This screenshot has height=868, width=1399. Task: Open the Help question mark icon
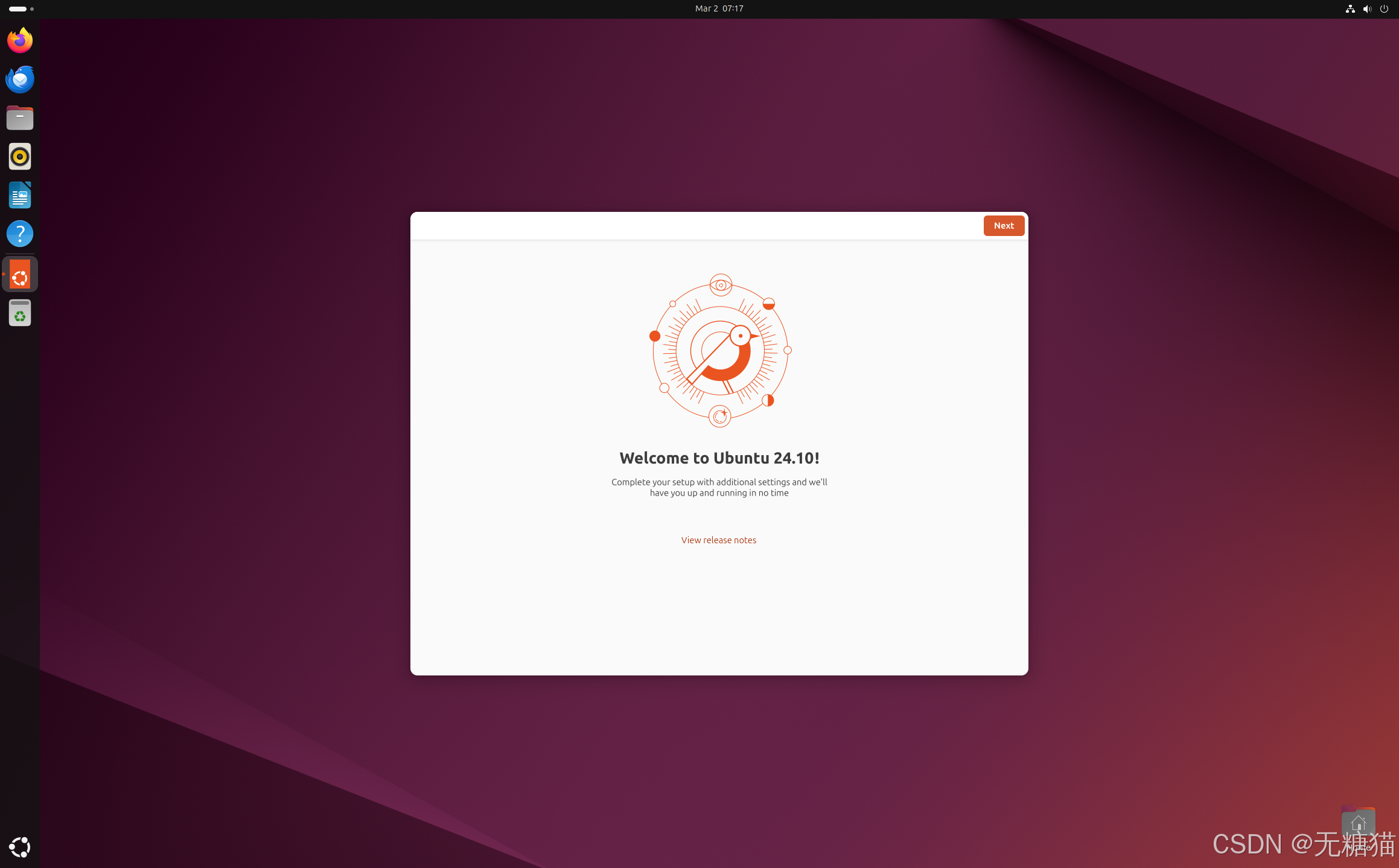pos(20,234)
